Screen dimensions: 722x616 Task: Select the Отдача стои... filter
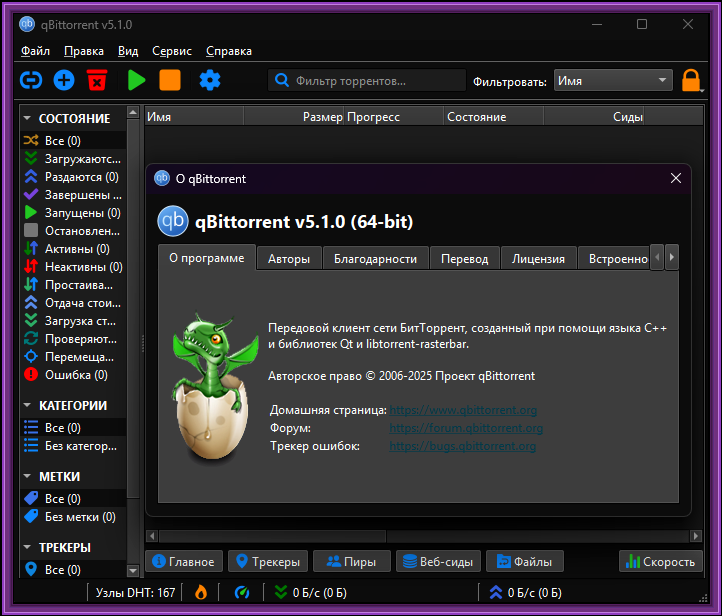[x=73, y=303]
